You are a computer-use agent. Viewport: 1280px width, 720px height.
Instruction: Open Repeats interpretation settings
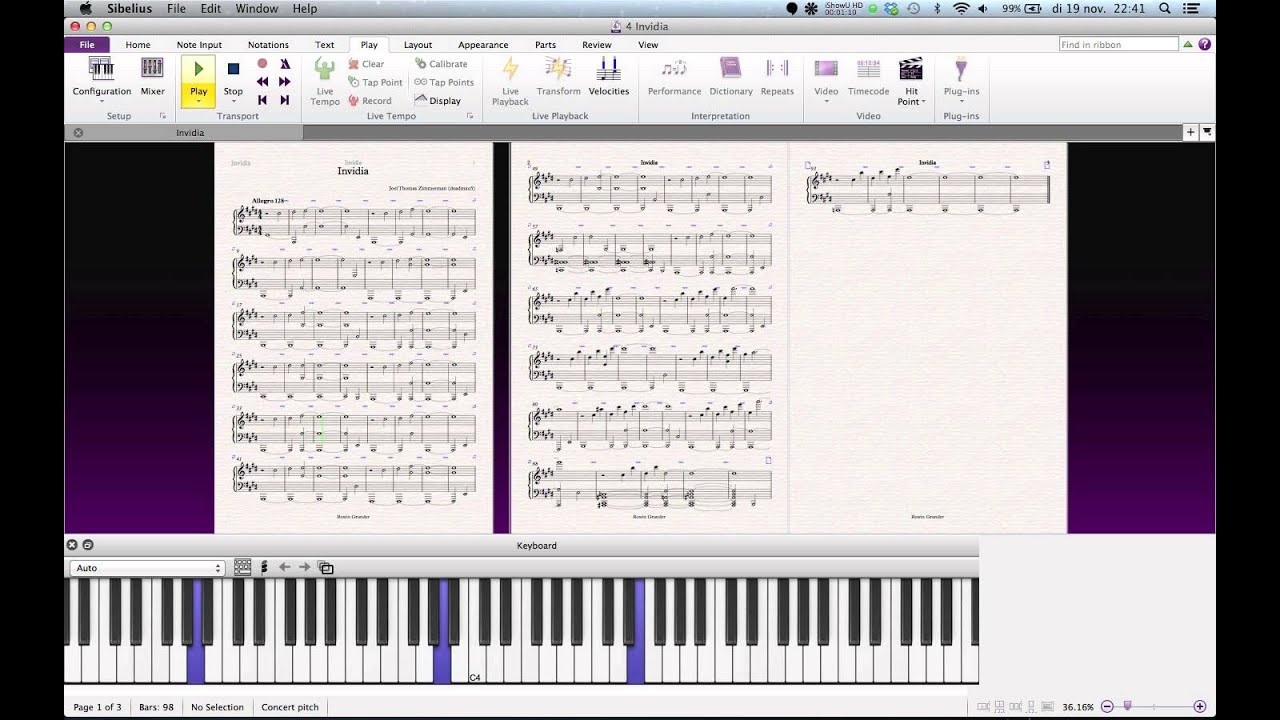777,77
